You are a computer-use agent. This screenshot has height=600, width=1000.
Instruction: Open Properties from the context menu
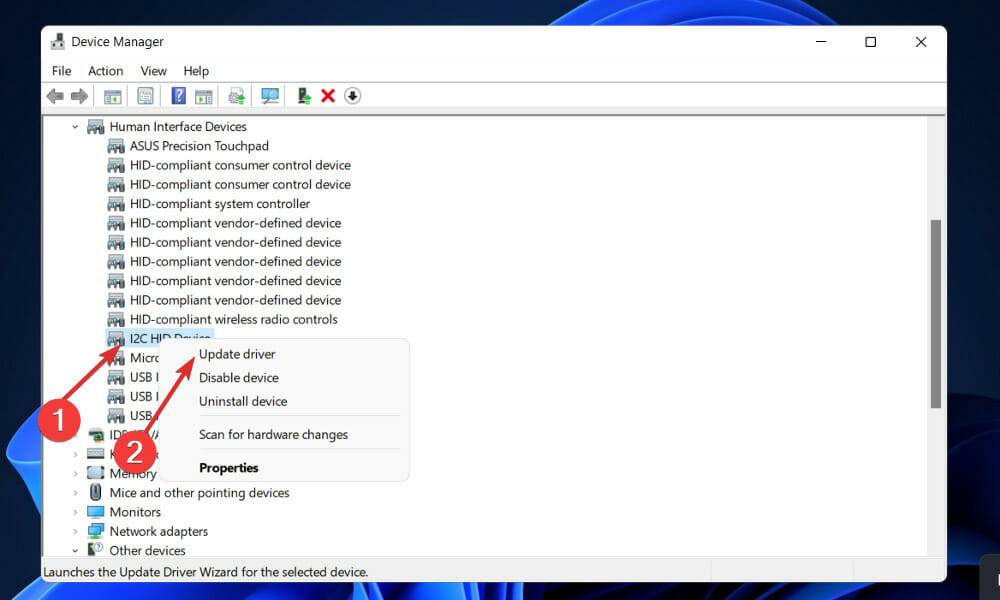pos(228,468)
